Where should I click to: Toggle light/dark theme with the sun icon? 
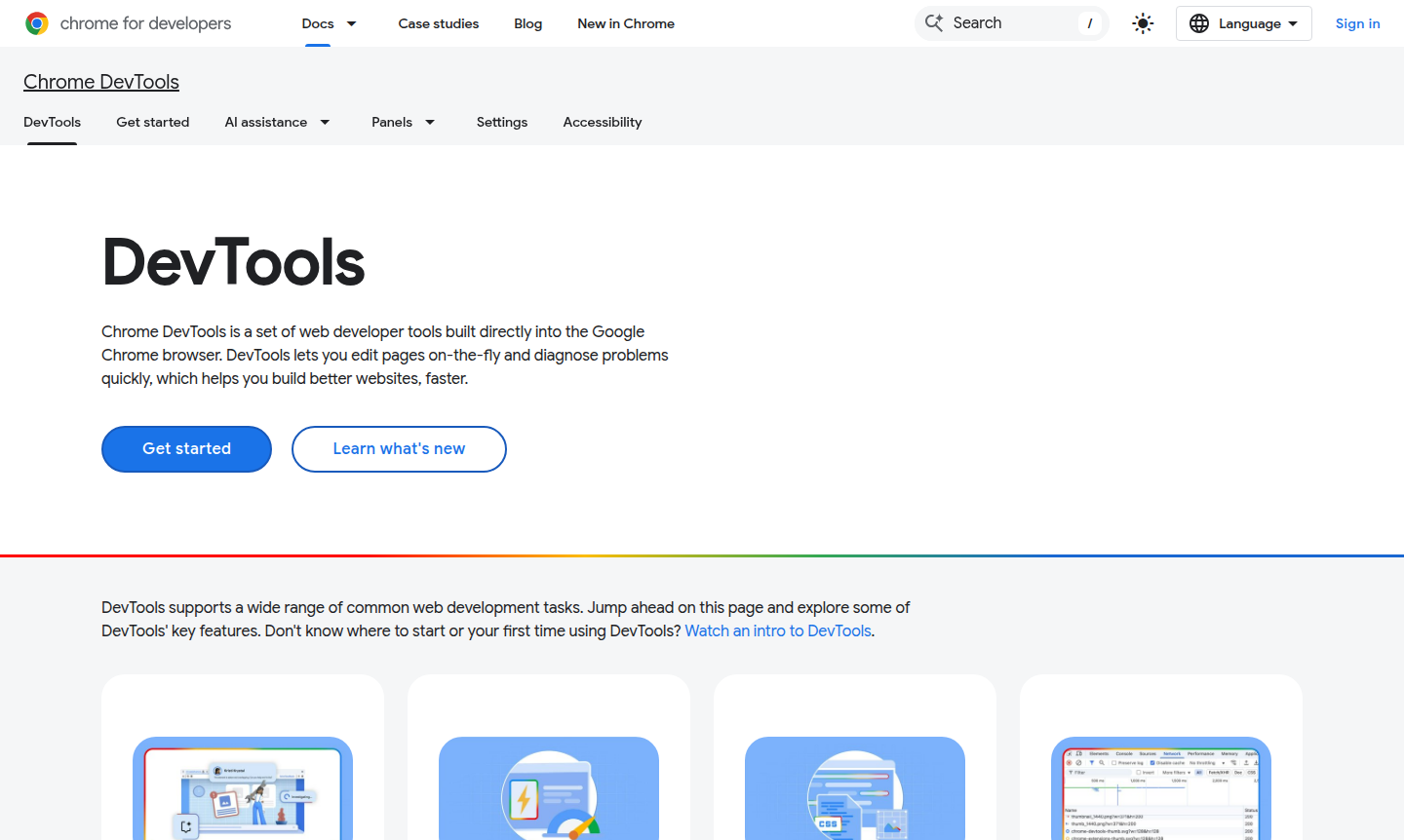coord(1142,23)
